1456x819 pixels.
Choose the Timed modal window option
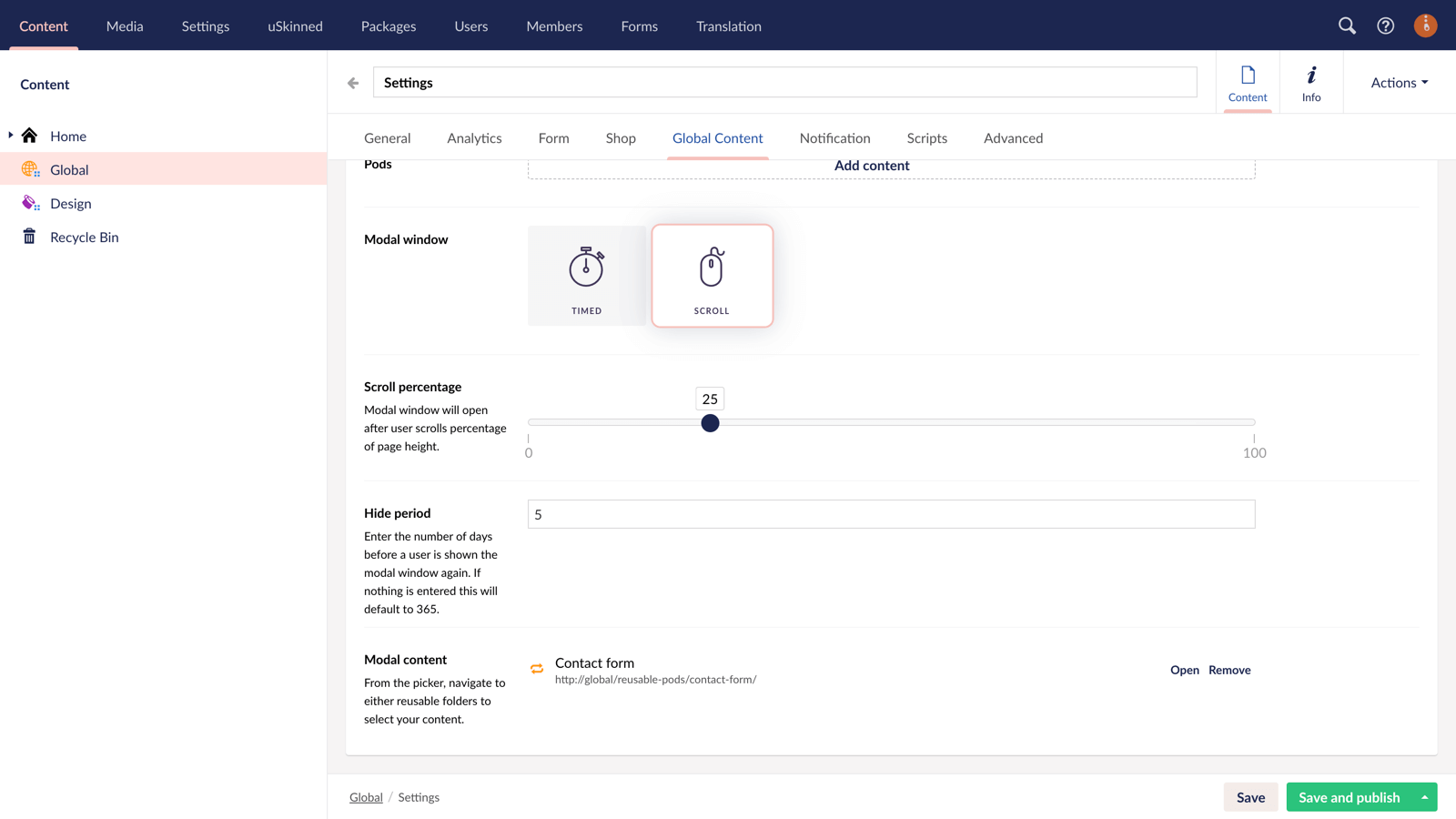pyautogui.click(x=587, y=276)
